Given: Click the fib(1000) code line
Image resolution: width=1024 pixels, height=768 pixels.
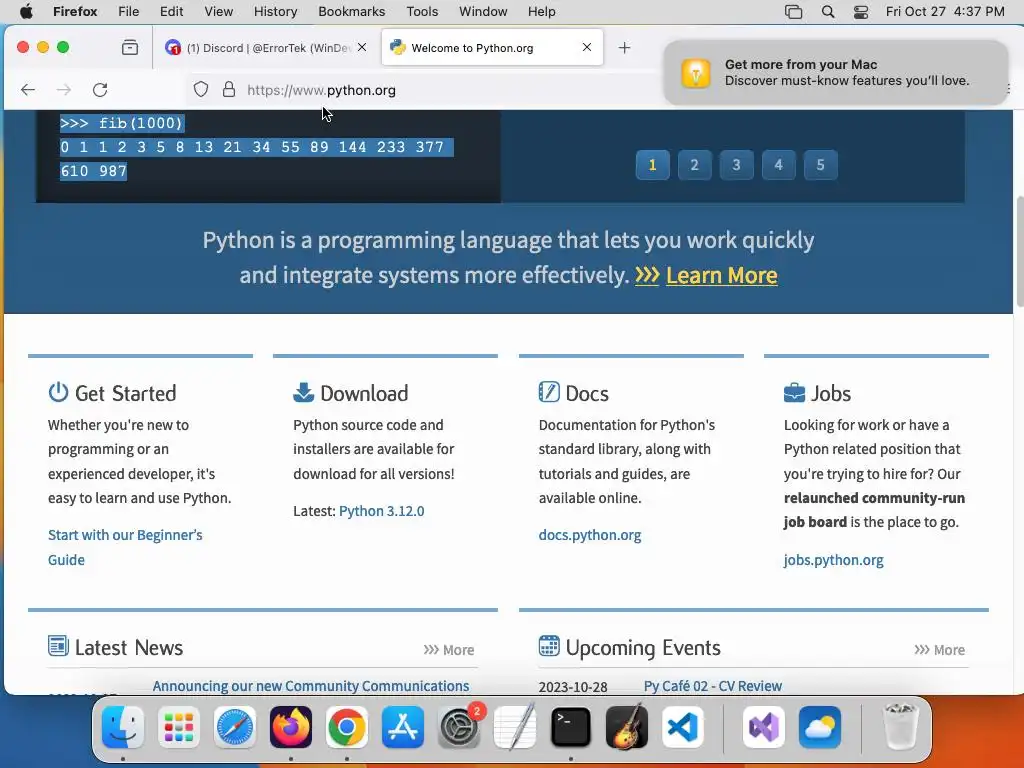Looking at the screenshot, I should pyautogui.click(x=121, y=123).
